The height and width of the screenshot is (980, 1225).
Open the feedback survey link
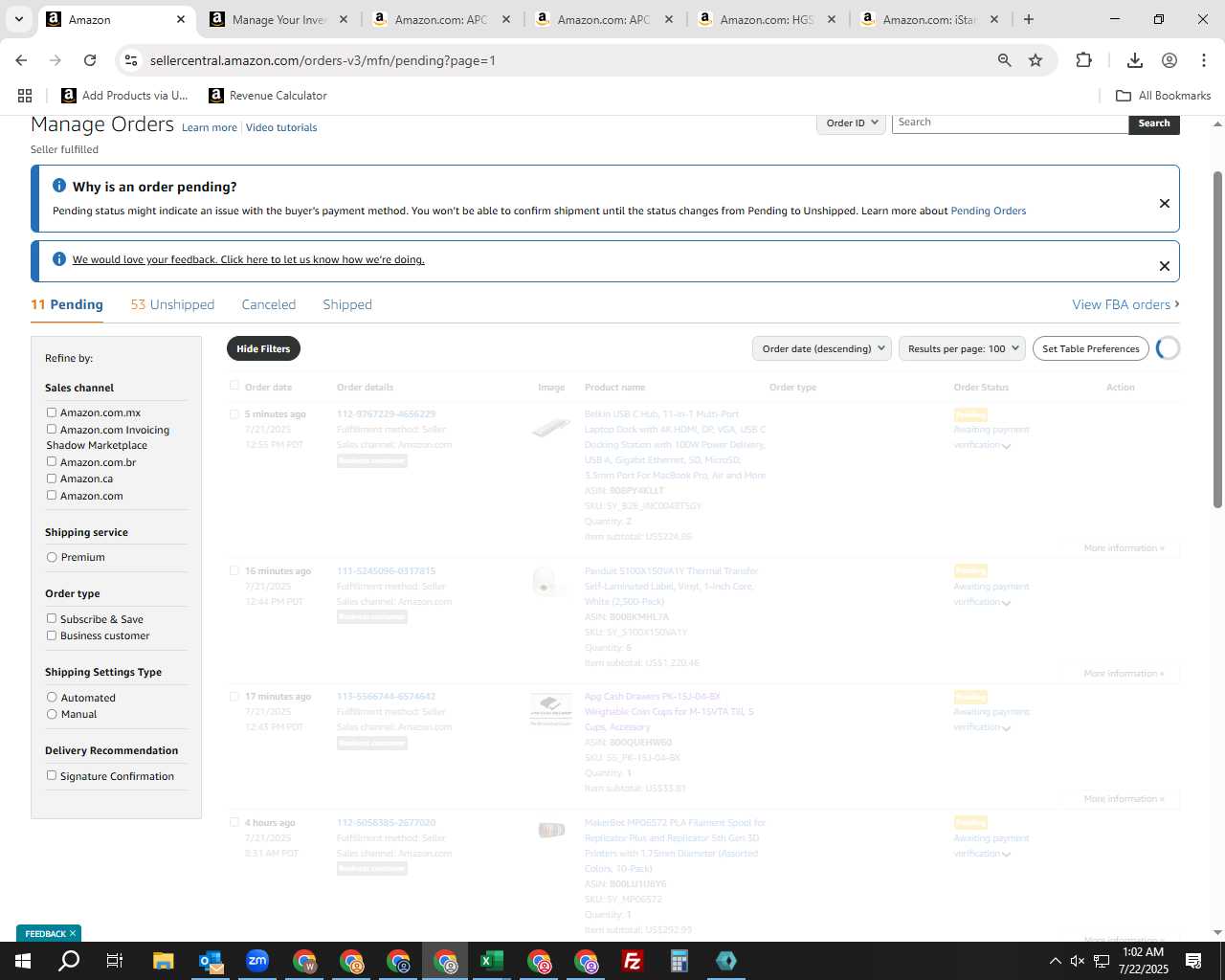(x=249, y=259)
